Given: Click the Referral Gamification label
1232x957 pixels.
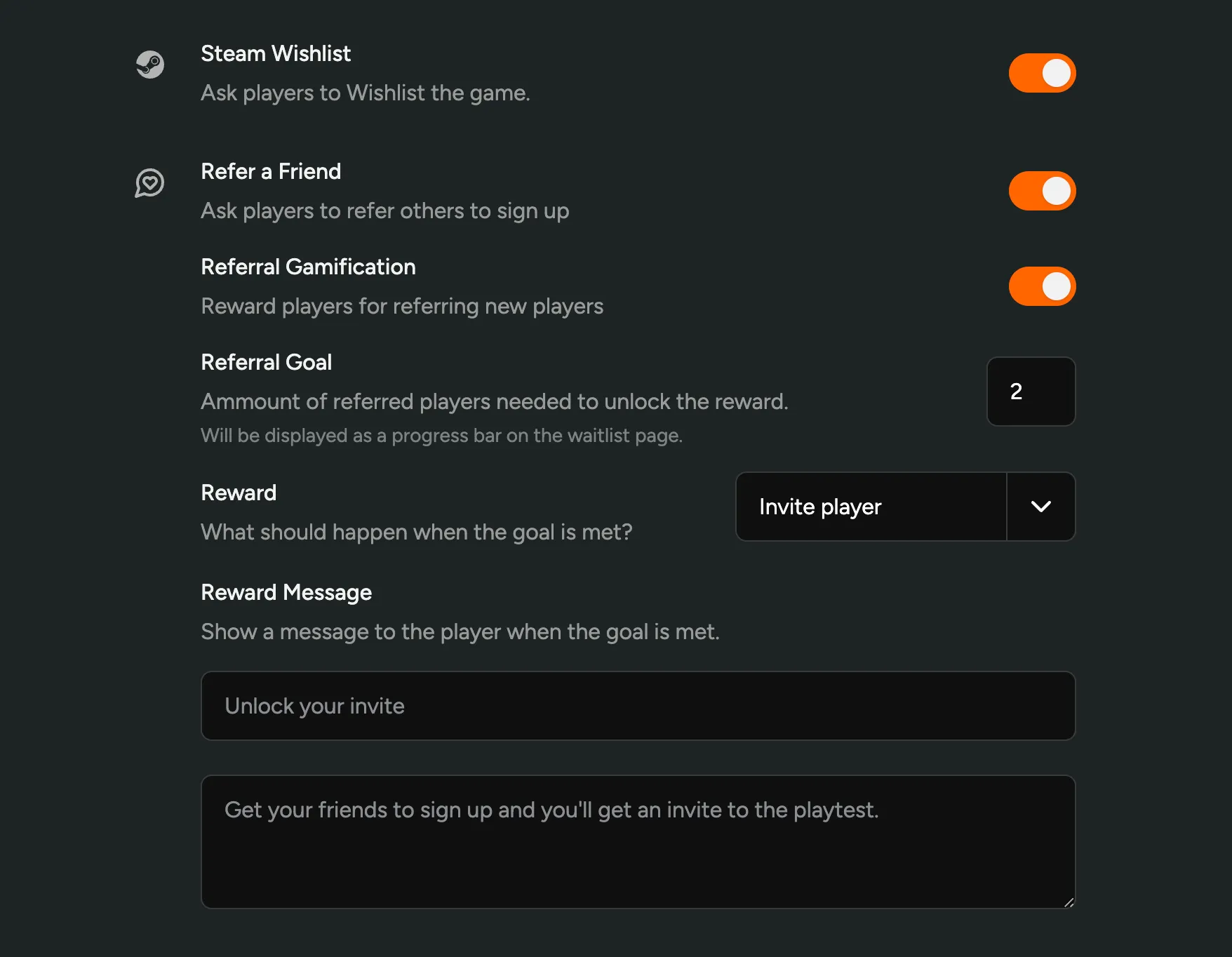Looking at the screenshot, I should point(308,267).
